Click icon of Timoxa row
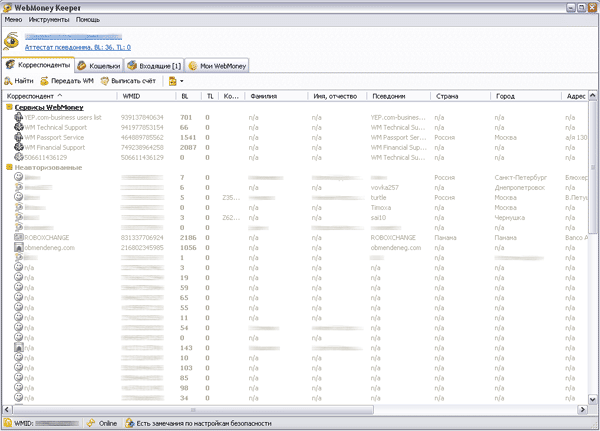The width and height of the screenshot is (600, 431). tap(18, 207)
